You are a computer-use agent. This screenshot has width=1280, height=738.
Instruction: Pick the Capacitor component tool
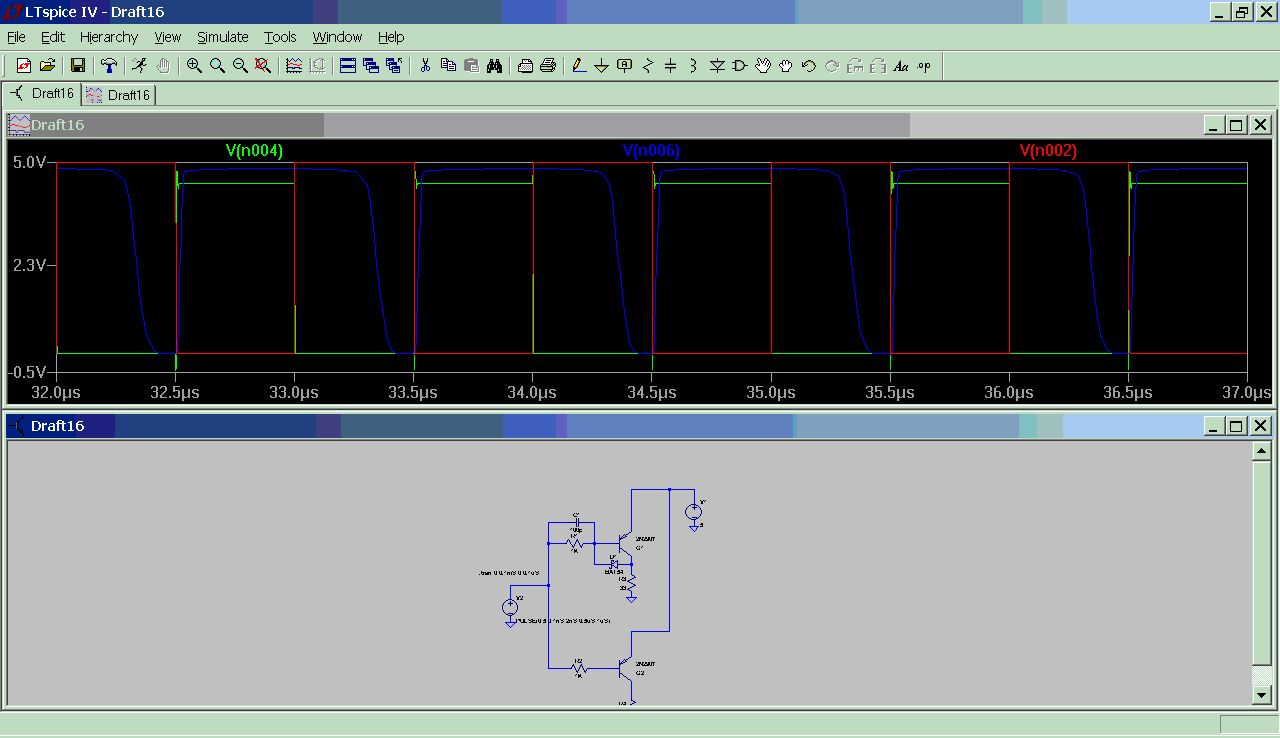[671, 66]
